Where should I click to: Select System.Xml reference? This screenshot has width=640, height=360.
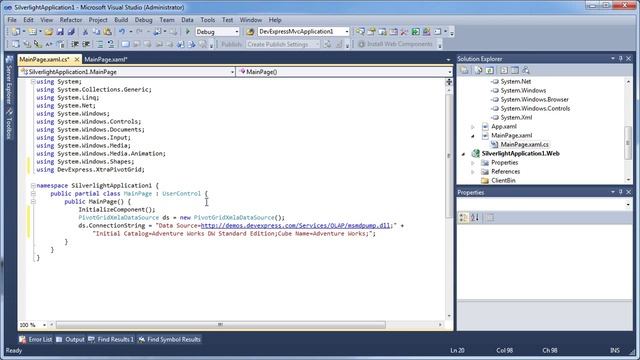tap(516, 118)
